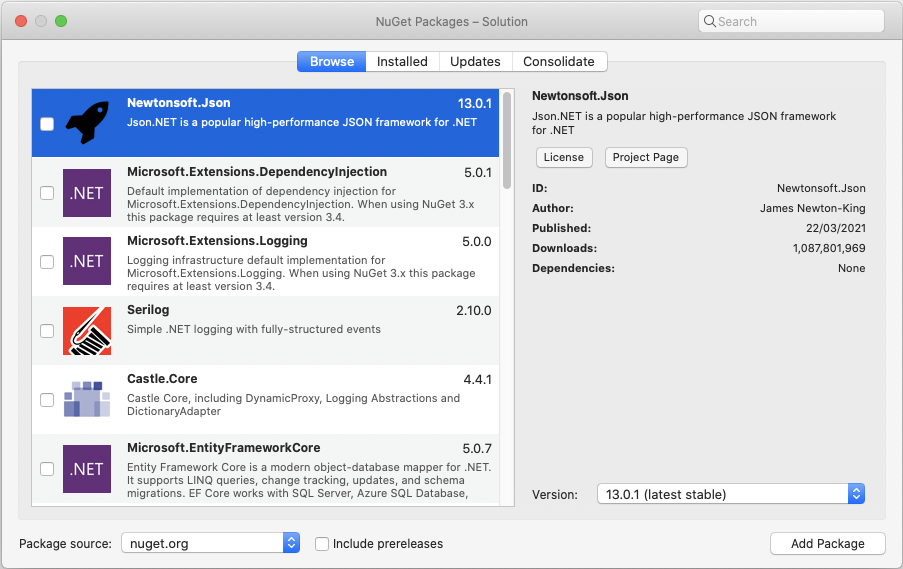This screenshot has height=569, width=903.
Task: Switch to the Browse tab
Action: 332,62
